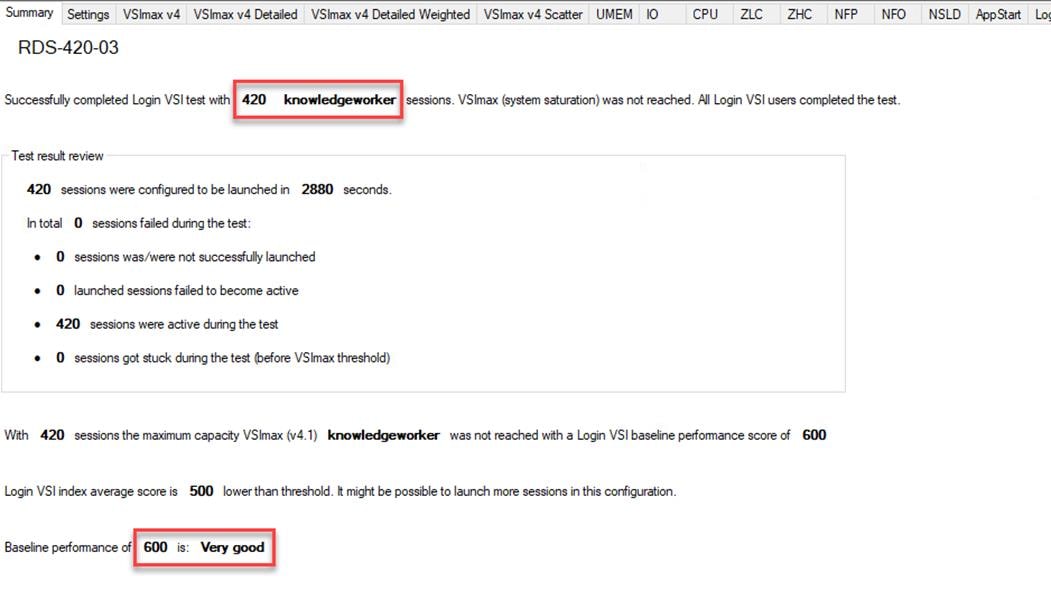
Task: Switch to the NSLD tab
Action: pos(944,14)
